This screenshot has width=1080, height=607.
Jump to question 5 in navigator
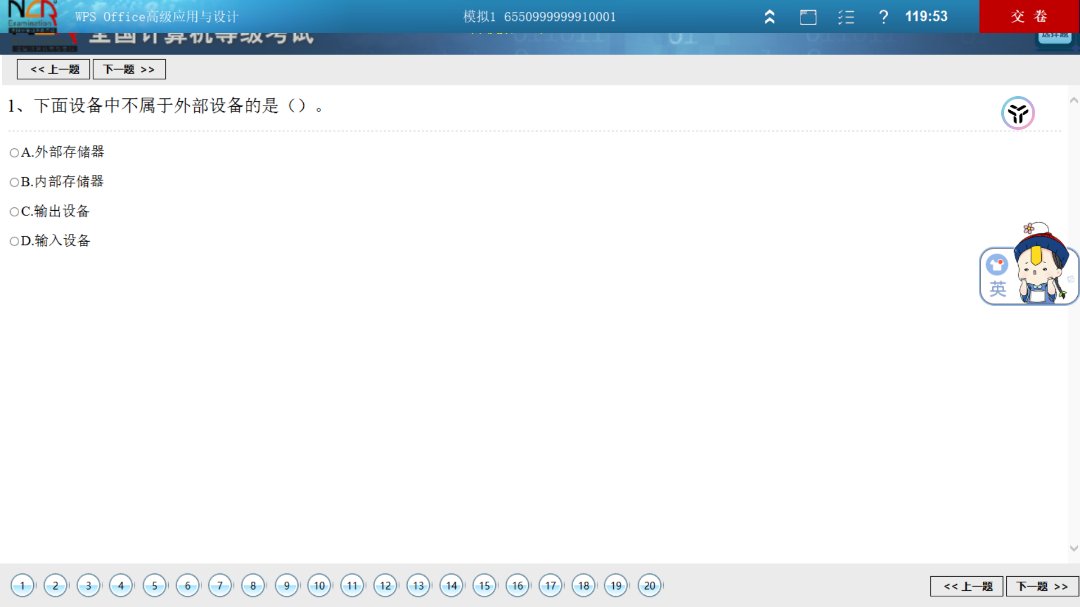[154, 586]
